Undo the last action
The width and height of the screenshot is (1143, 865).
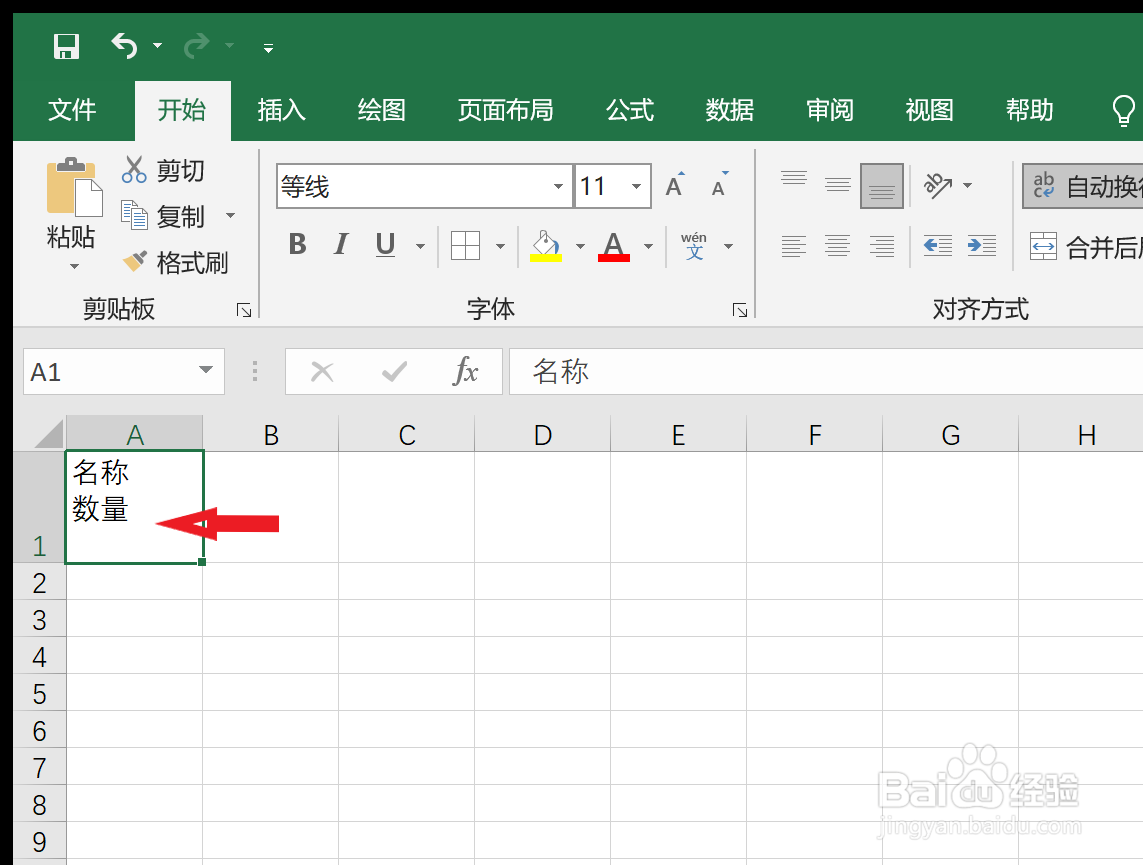[x=125, y=46]
